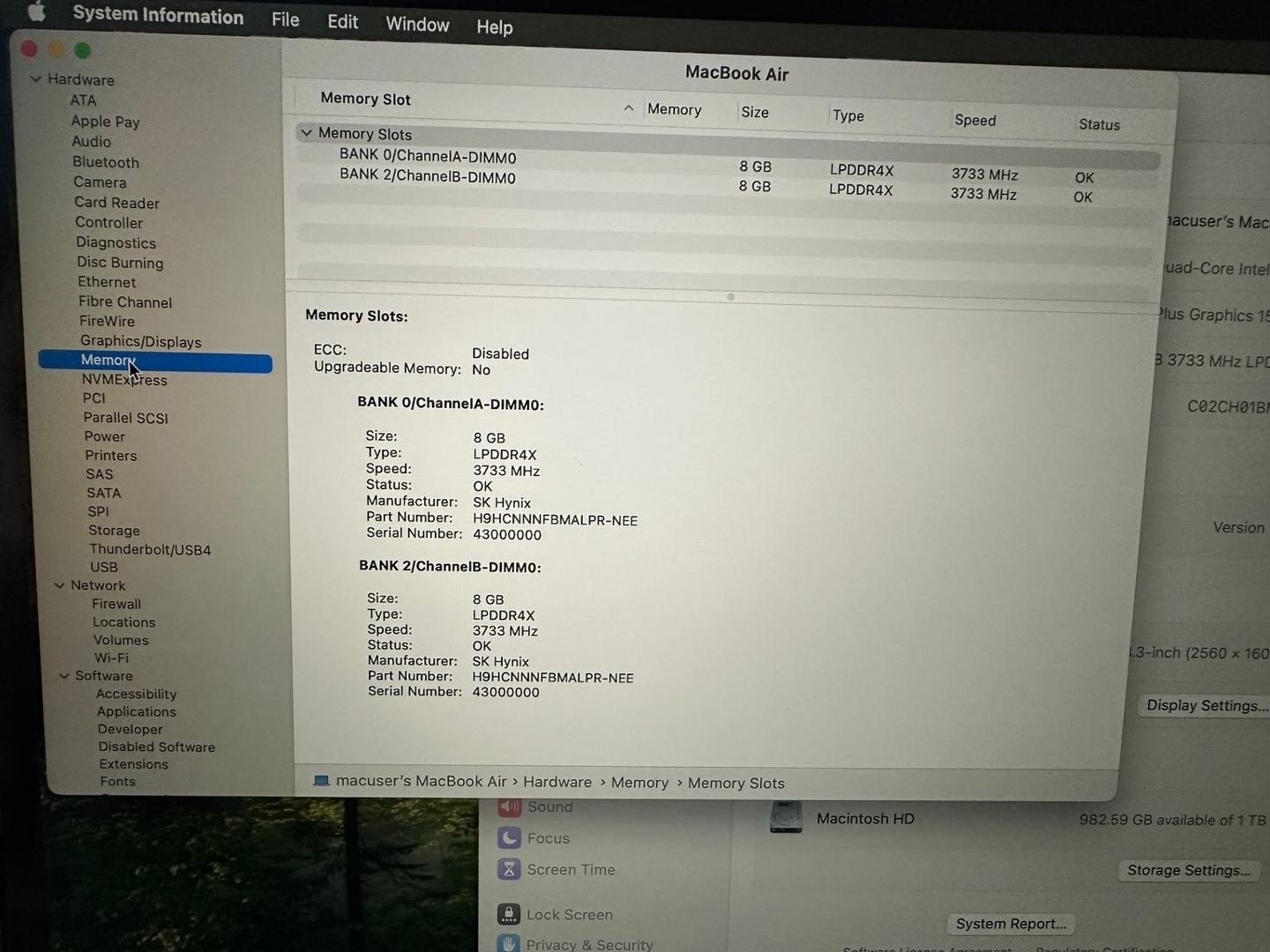Select Ethernet in the sidebar
The image size is (1270, 952).
coord(107,282)
